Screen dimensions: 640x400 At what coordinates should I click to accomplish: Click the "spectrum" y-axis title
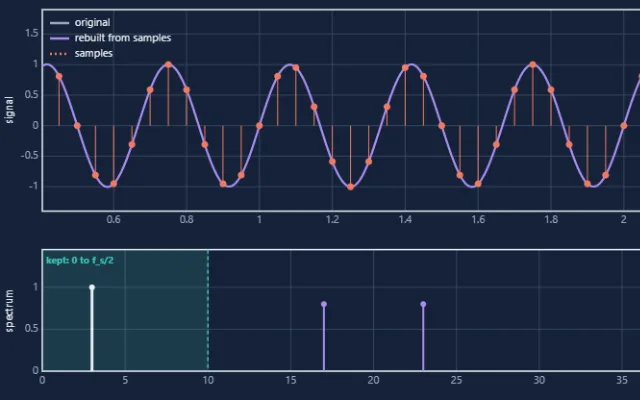[9, 311]
